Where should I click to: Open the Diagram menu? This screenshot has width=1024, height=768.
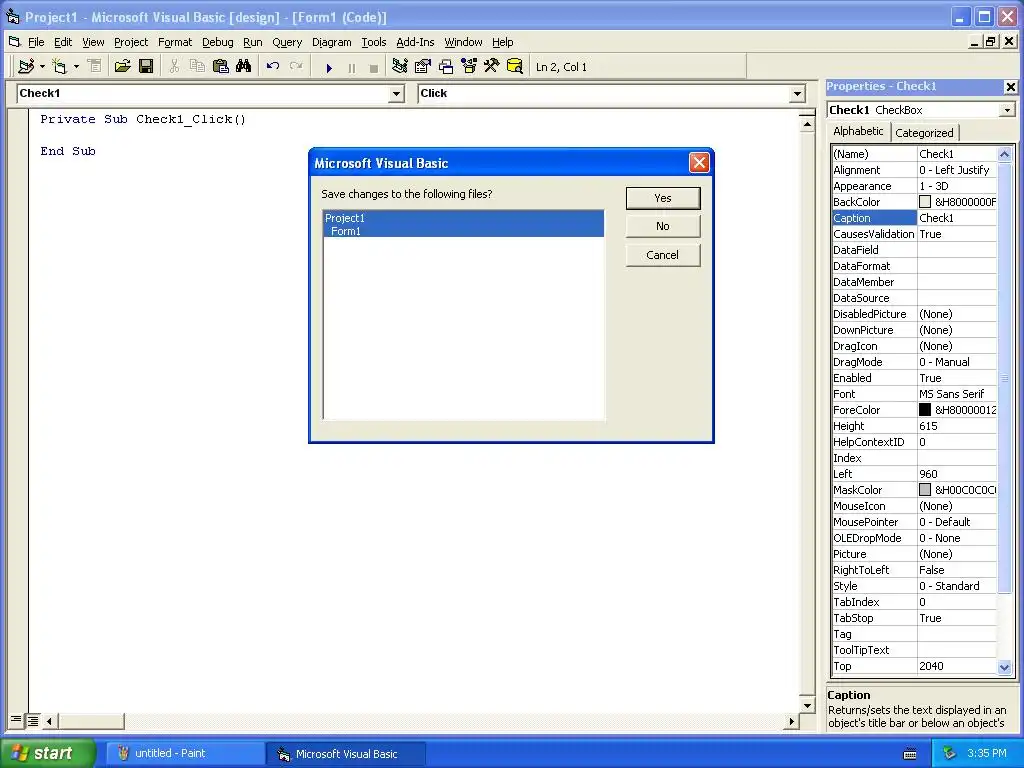click(331, 42)
